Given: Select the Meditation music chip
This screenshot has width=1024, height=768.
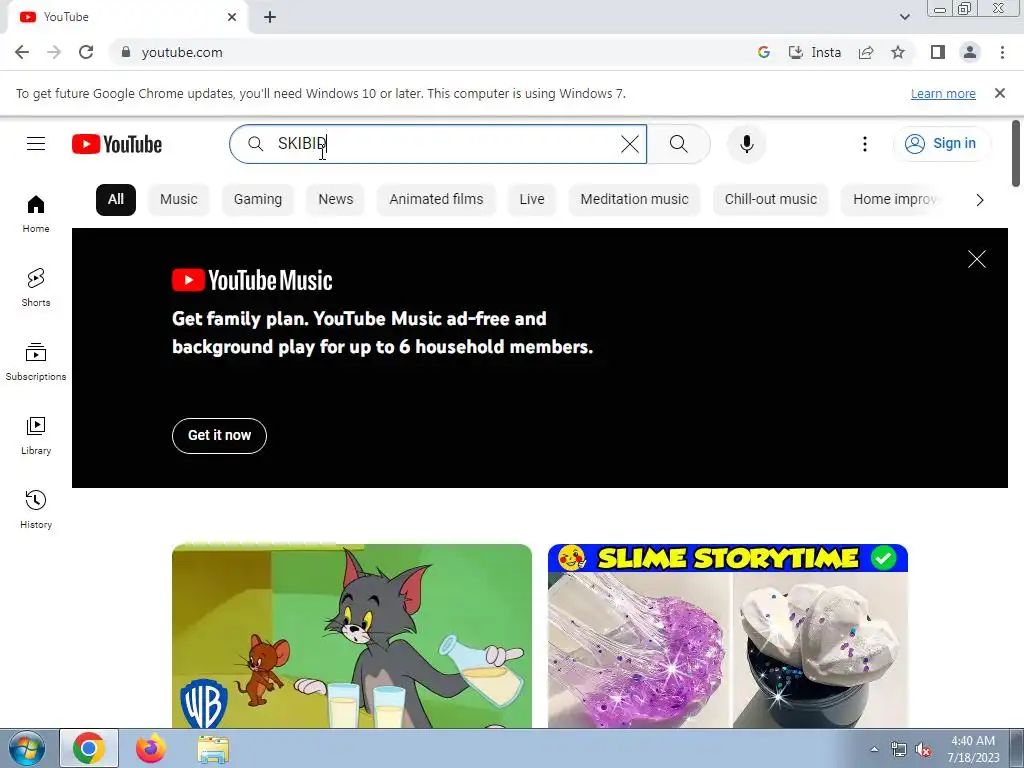Looking at the screenshot, I should pos(634,200).
